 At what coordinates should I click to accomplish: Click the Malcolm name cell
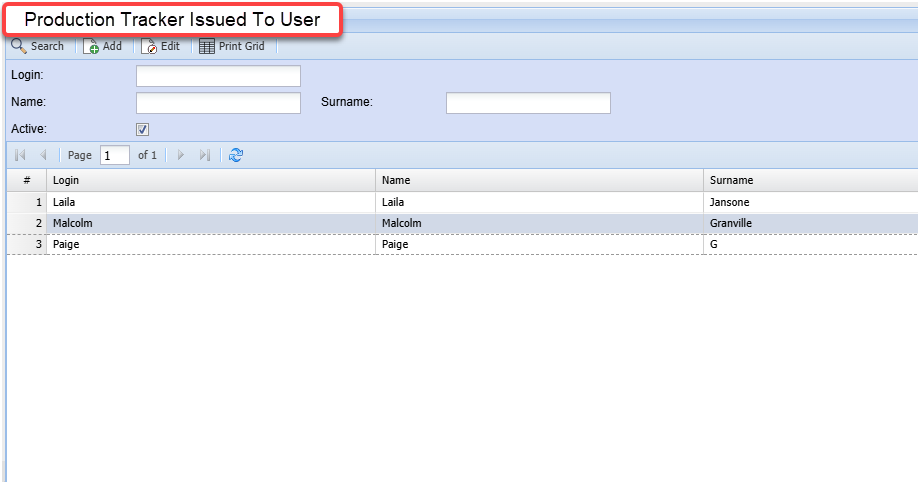tap(539, 223)
